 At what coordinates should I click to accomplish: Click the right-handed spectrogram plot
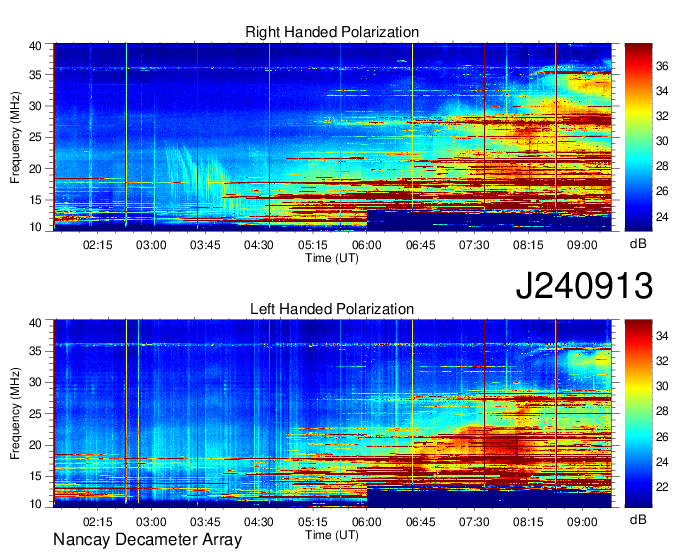pos(333,137)
